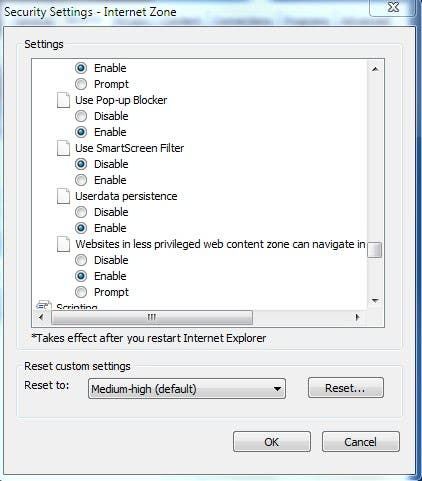The image size is (422, 481).
Task: Click the Use Pop-up Blocker page icon
Action: pyautogui.click(x=63, y=100)
